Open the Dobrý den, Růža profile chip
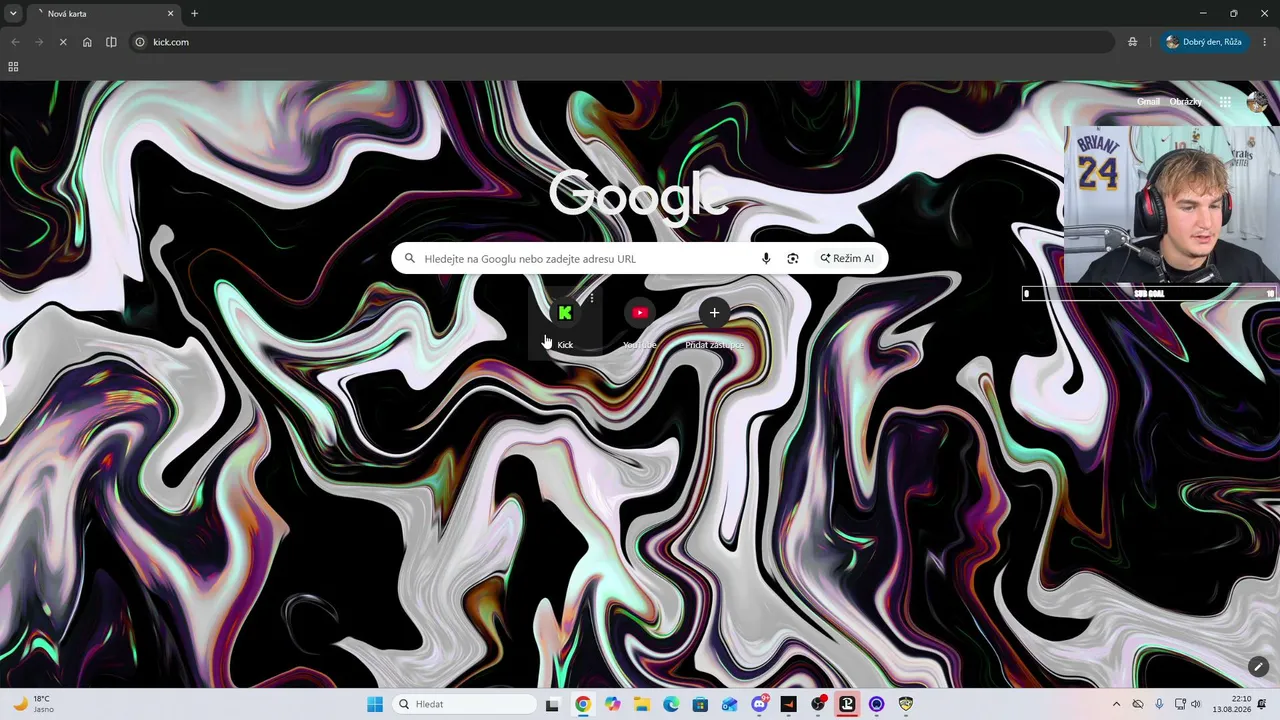Image resolution: width=1280 pixels, height=720 pixels. (1204, 42)
